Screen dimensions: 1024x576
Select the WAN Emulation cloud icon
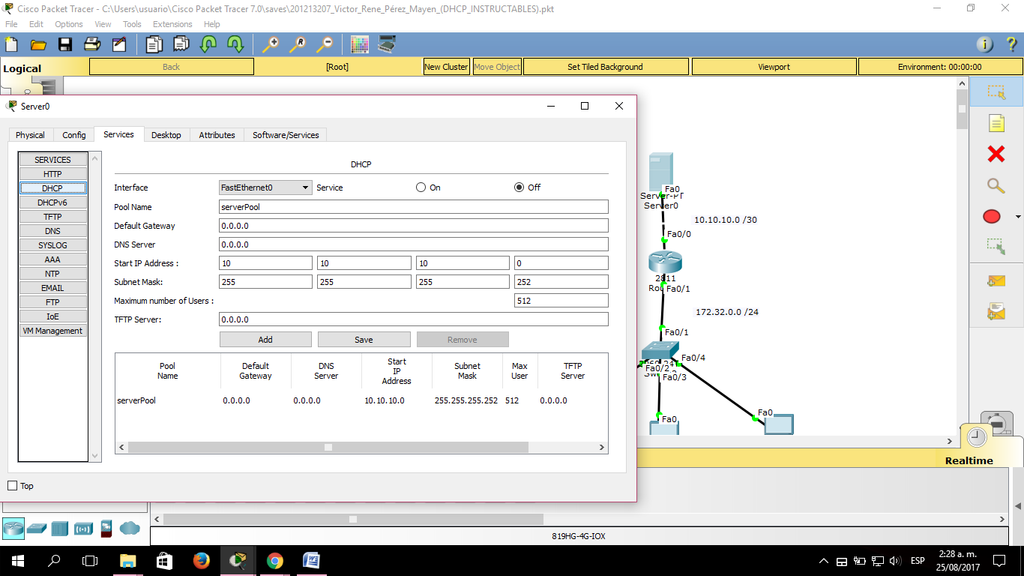(x=129, y=528)
